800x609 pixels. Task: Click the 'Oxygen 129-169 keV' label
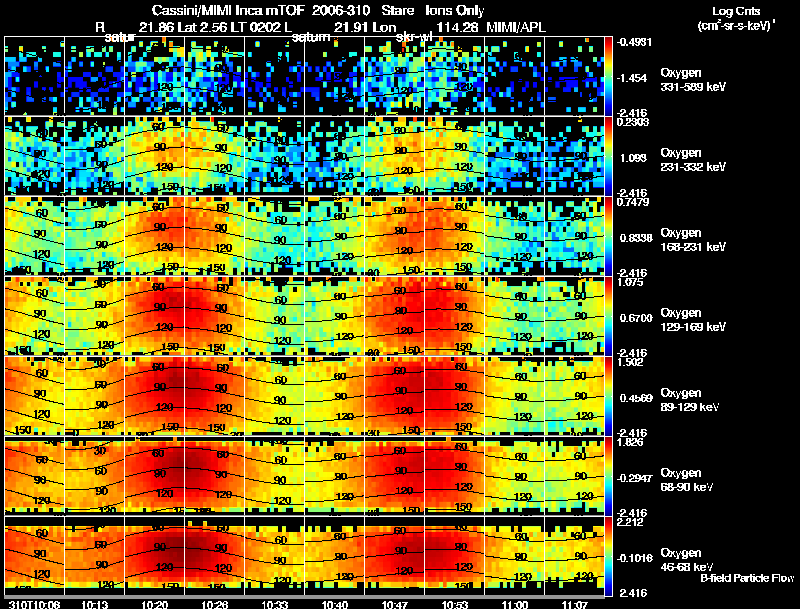tap(693, 320)
